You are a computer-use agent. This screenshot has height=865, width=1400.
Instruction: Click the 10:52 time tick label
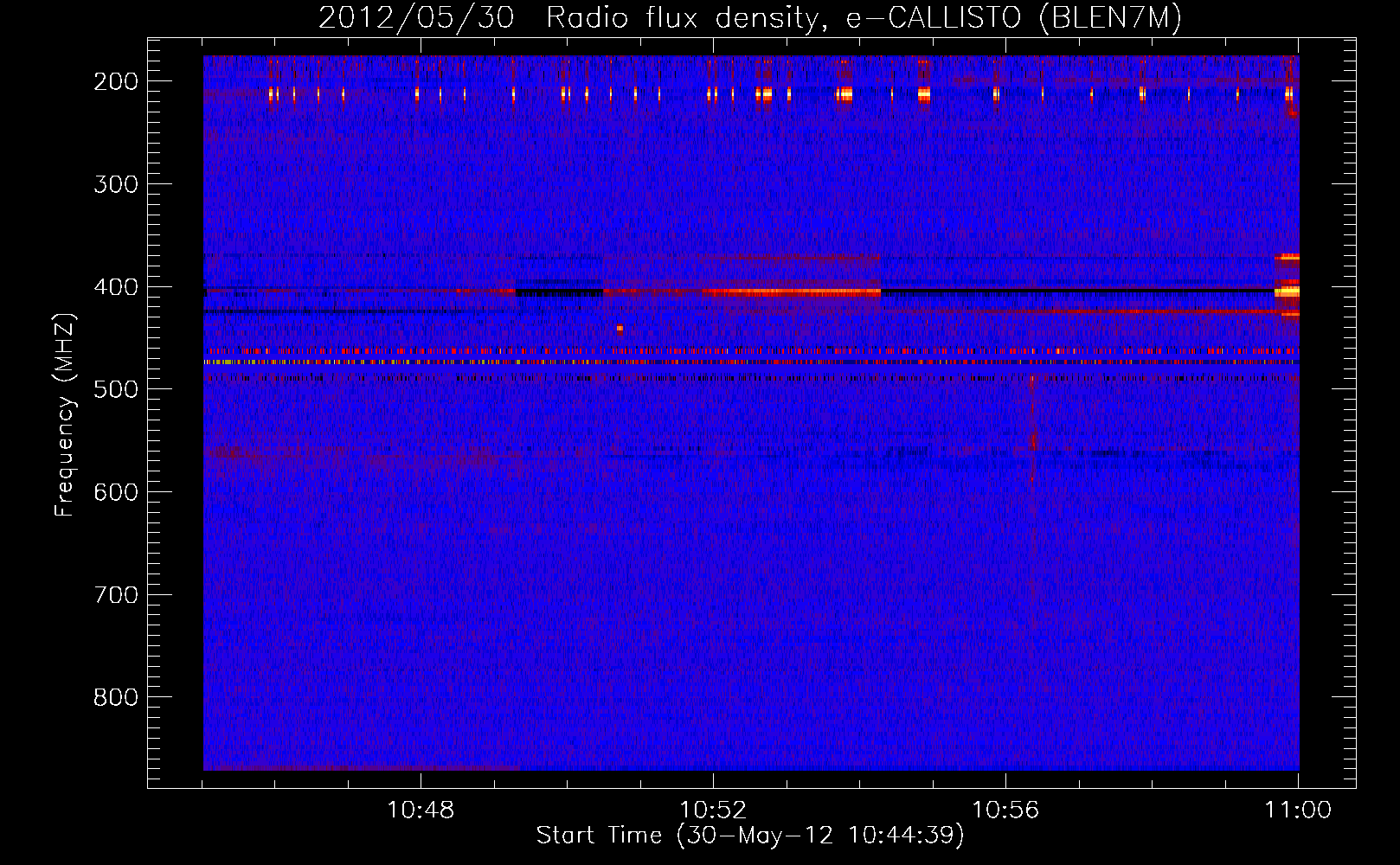tap(713, 811)
